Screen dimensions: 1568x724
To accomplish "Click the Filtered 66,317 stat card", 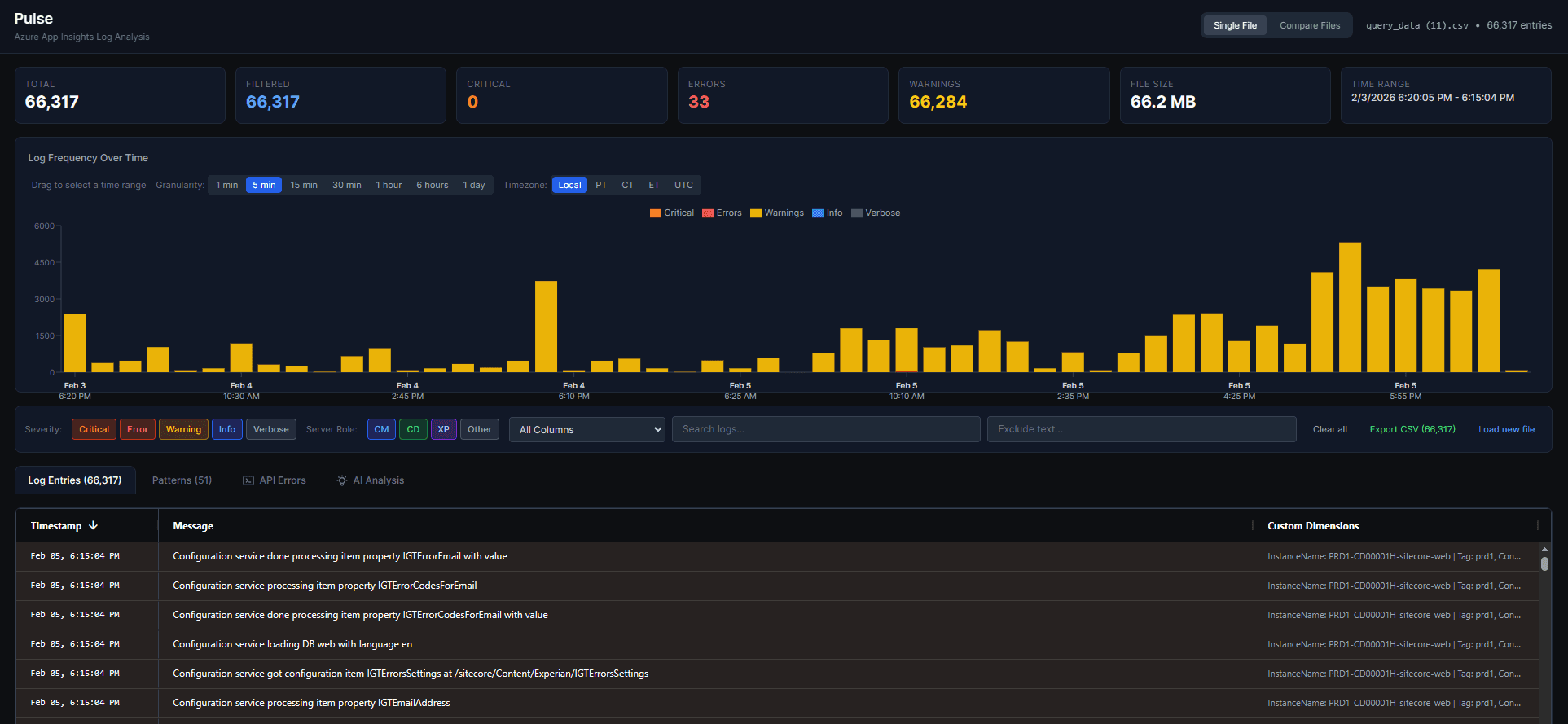I will [340, 95].
